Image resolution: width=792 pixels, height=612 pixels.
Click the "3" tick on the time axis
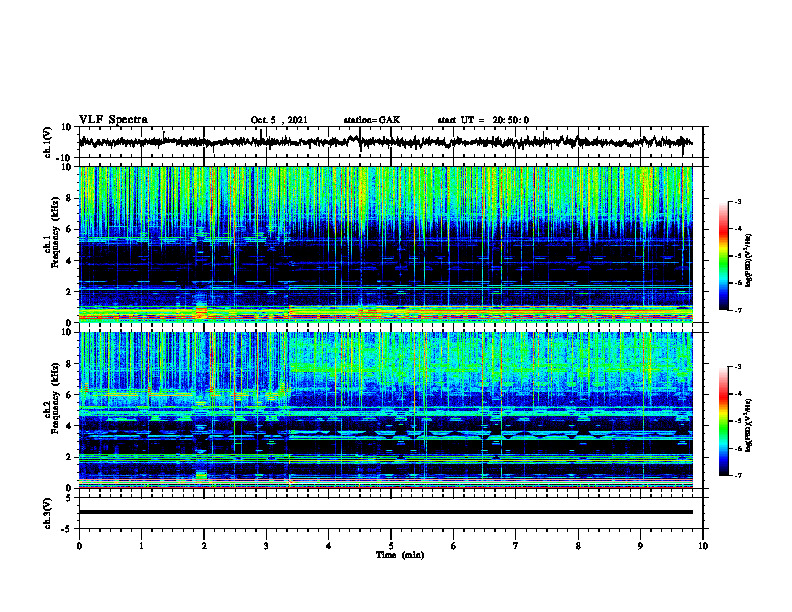pos(266,546)
